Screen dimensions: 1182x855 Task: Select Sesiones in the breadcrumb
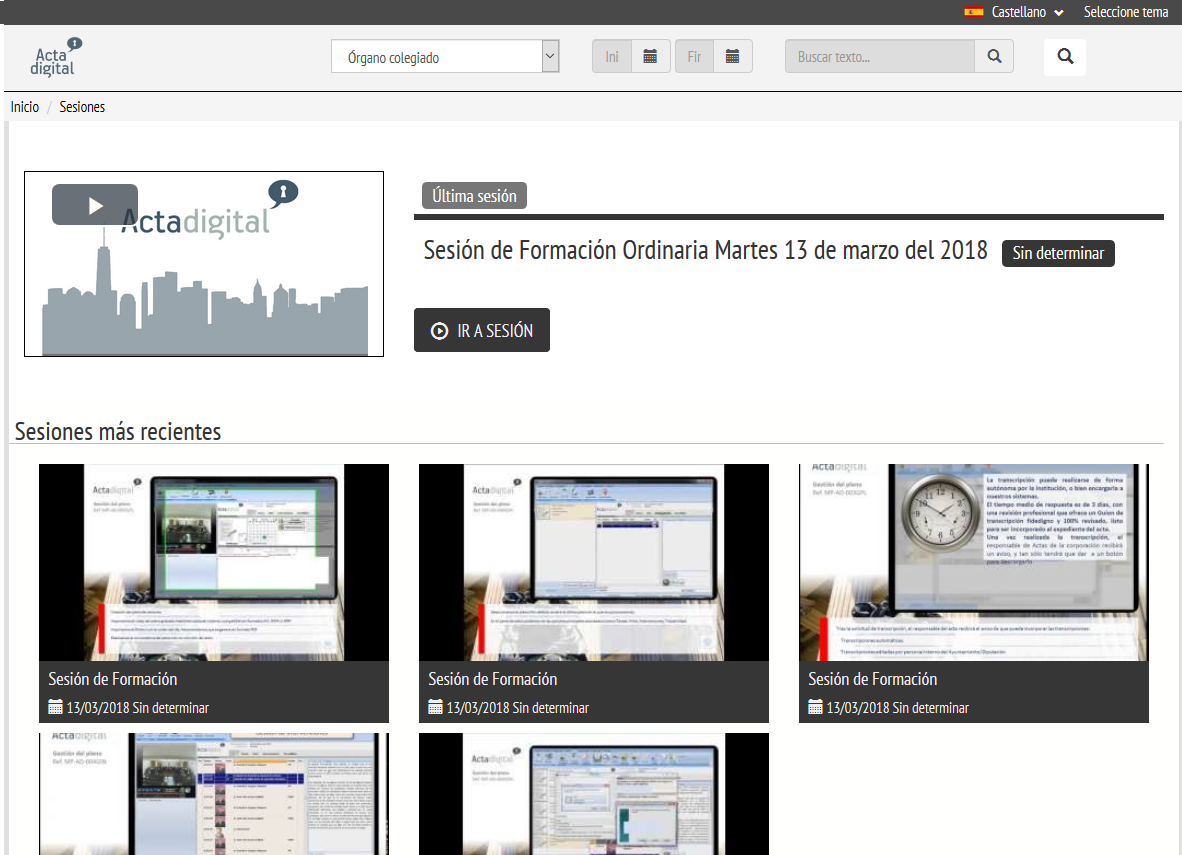pyautogui.click(x=82, y=107)
